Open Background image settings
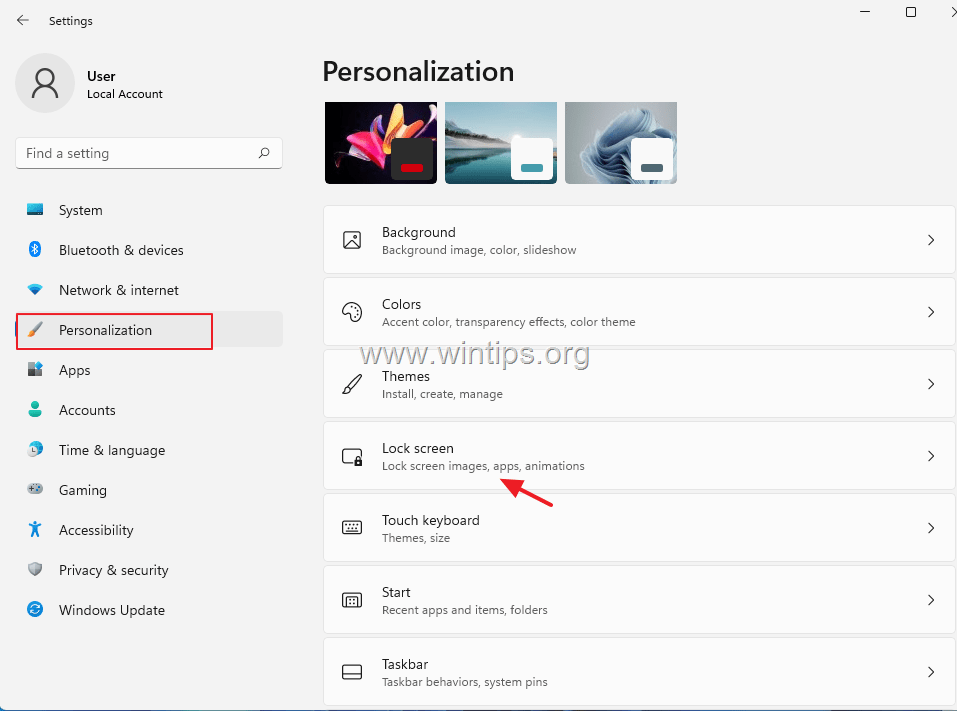The height and width of the screenshot is (711, 957). pyautogui.click(x=639, y=240)
